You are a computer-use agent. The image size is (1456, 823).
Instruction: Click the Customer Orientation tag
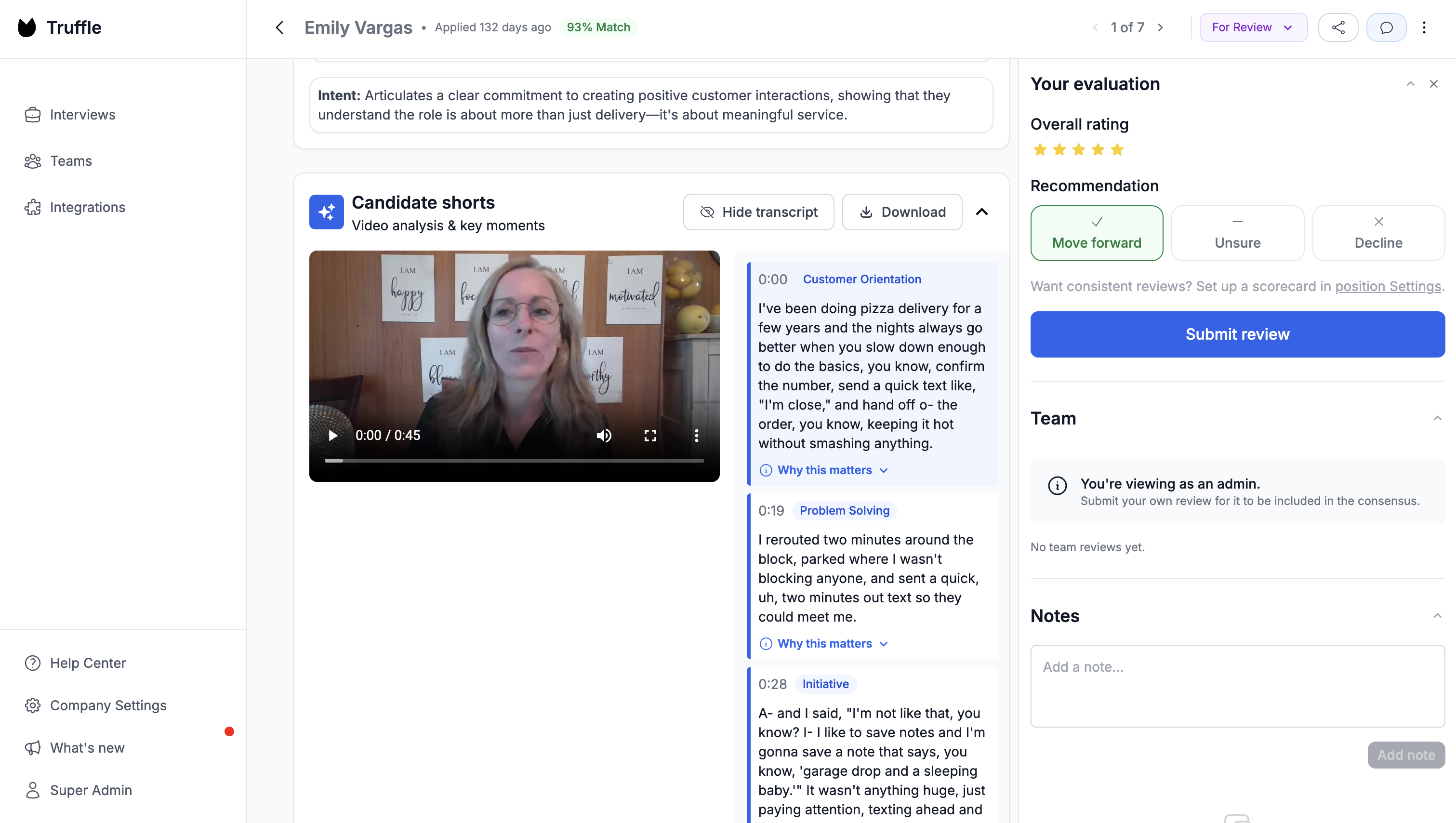point(861,279)
